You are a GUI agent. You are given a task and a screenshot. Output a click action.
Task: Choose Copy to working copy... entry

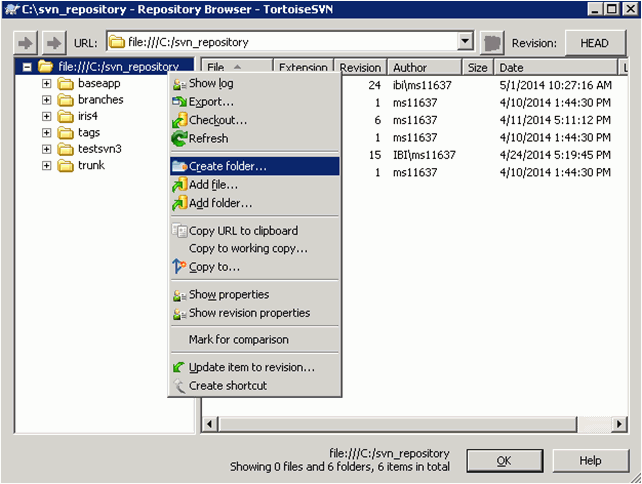tap(255, 249)
